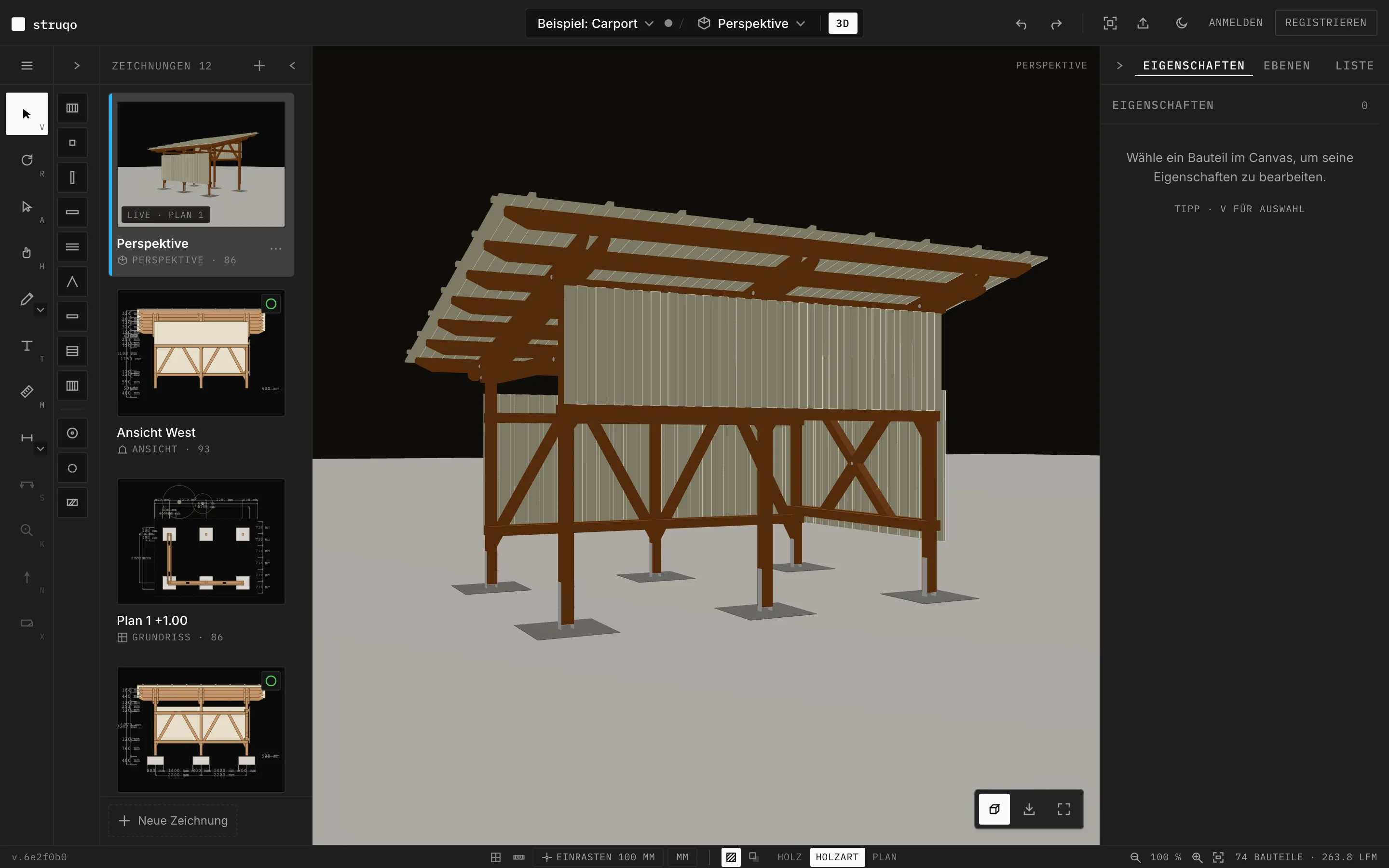This screenshot has height=868, width=1389.
Task: Open the Perspektive view dropdown
Action: [x=751, y=24]
